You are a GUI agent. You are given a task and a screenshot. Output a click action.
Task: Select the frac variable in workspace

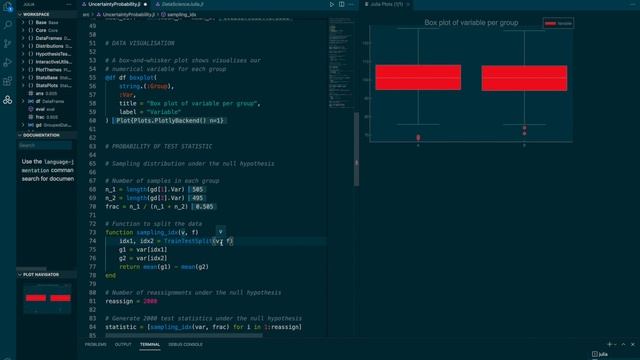click(47, 117)
